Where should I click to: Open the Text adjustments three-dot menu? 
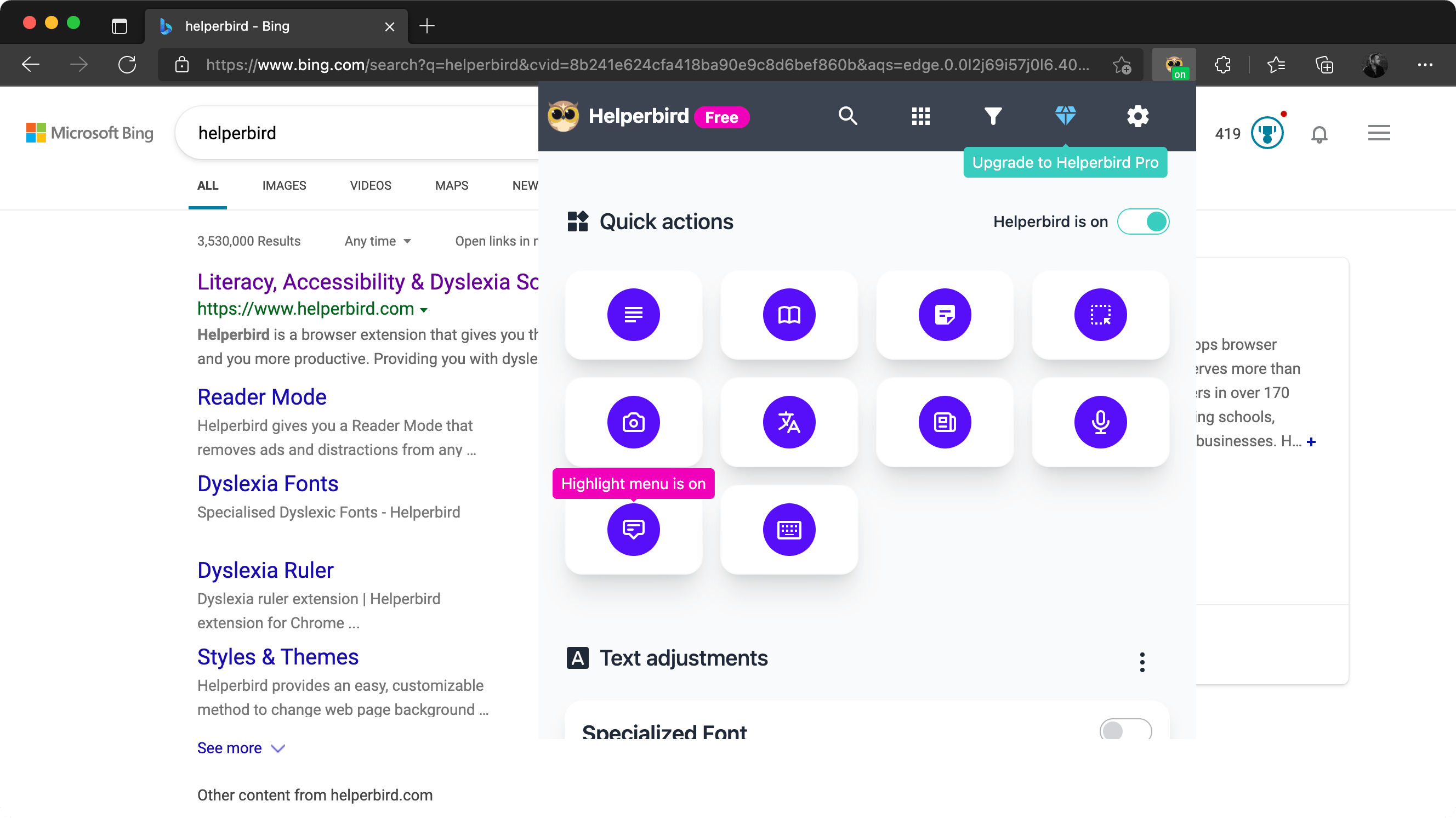[x=1142, y=662]
